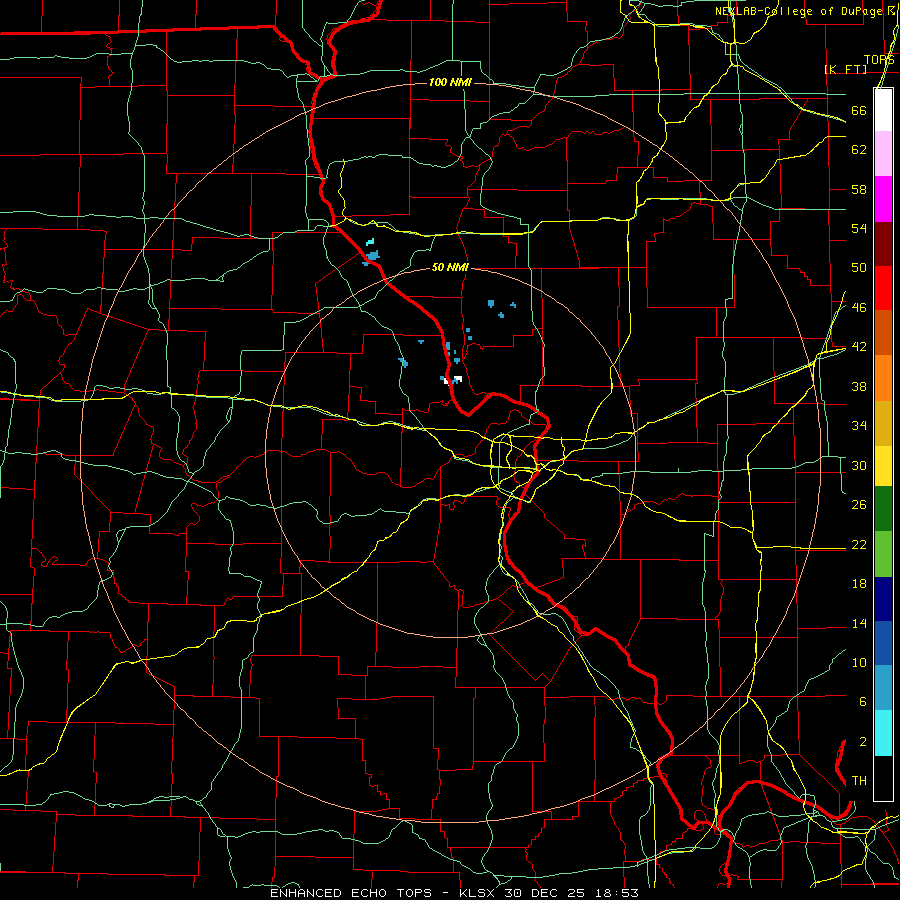
Task: Click the '62' legend value
Action: pos(859,150)
